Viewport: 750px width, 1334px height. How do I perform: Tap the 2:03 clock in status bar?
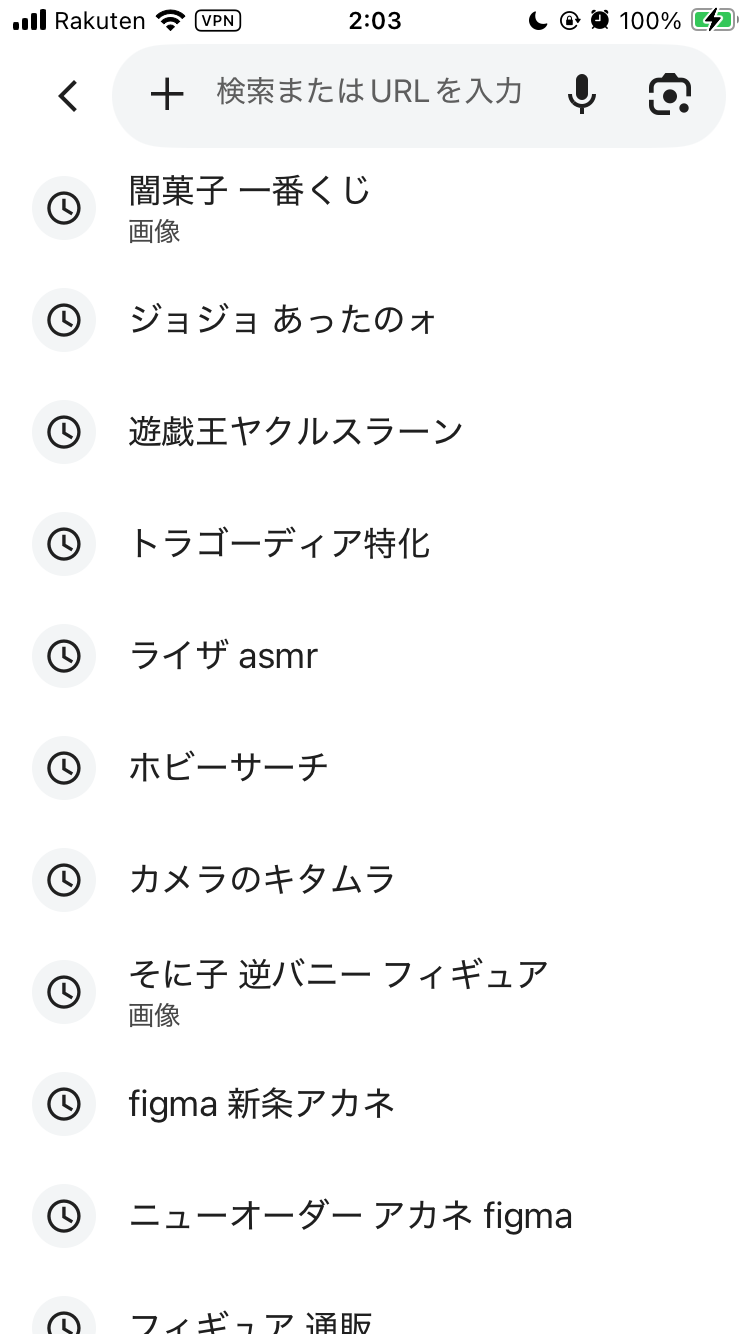coord(375,21)
